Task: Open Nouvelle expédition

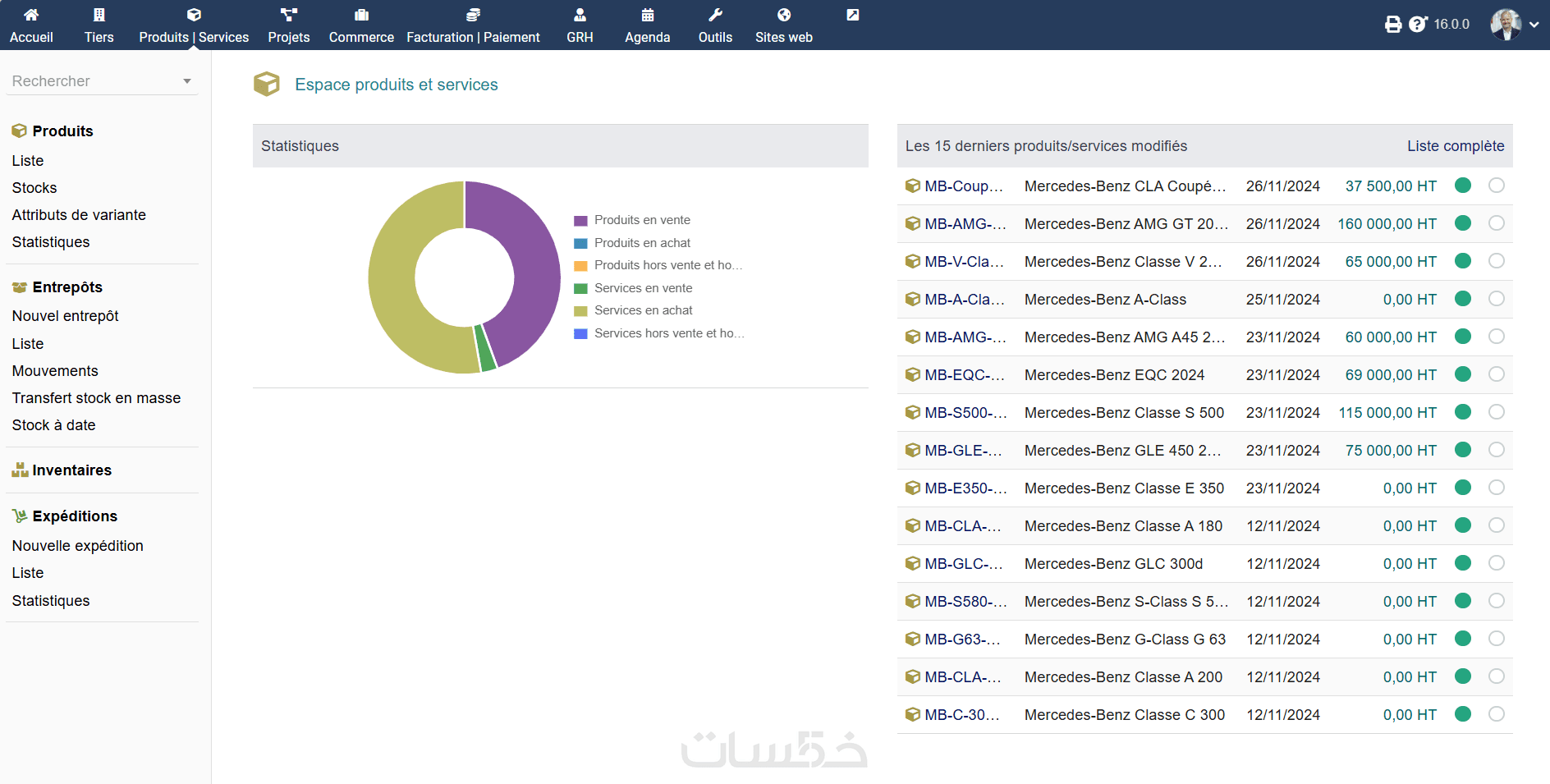Action: click(77, 546)
